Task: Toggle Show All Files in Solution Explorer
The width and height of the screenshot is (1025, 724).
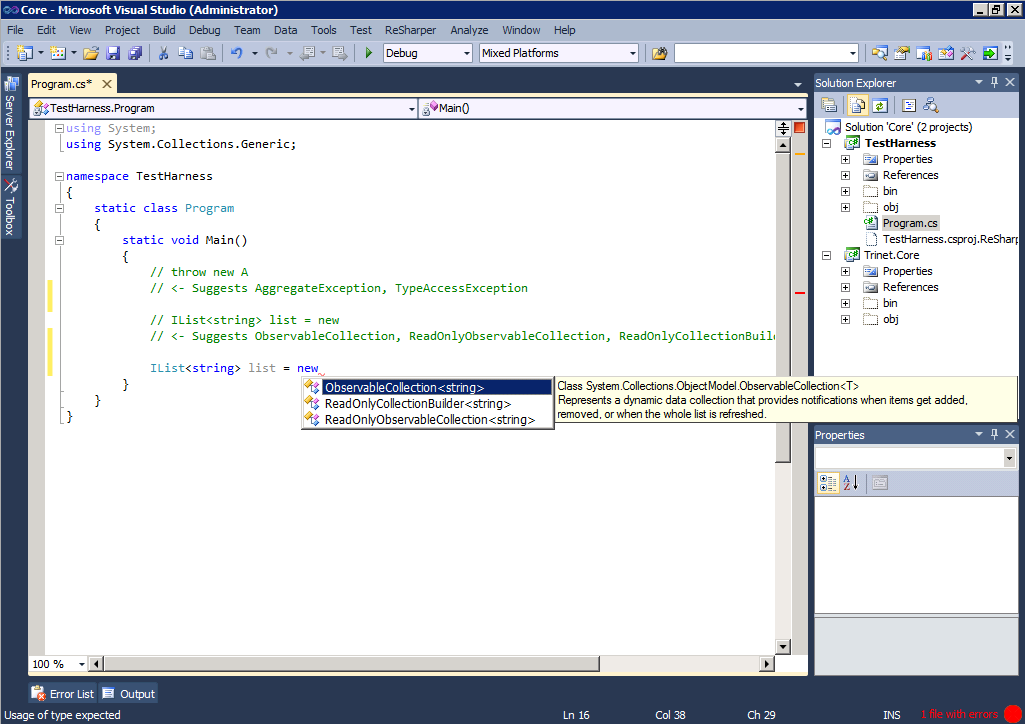Action: [x=858, y=105]
